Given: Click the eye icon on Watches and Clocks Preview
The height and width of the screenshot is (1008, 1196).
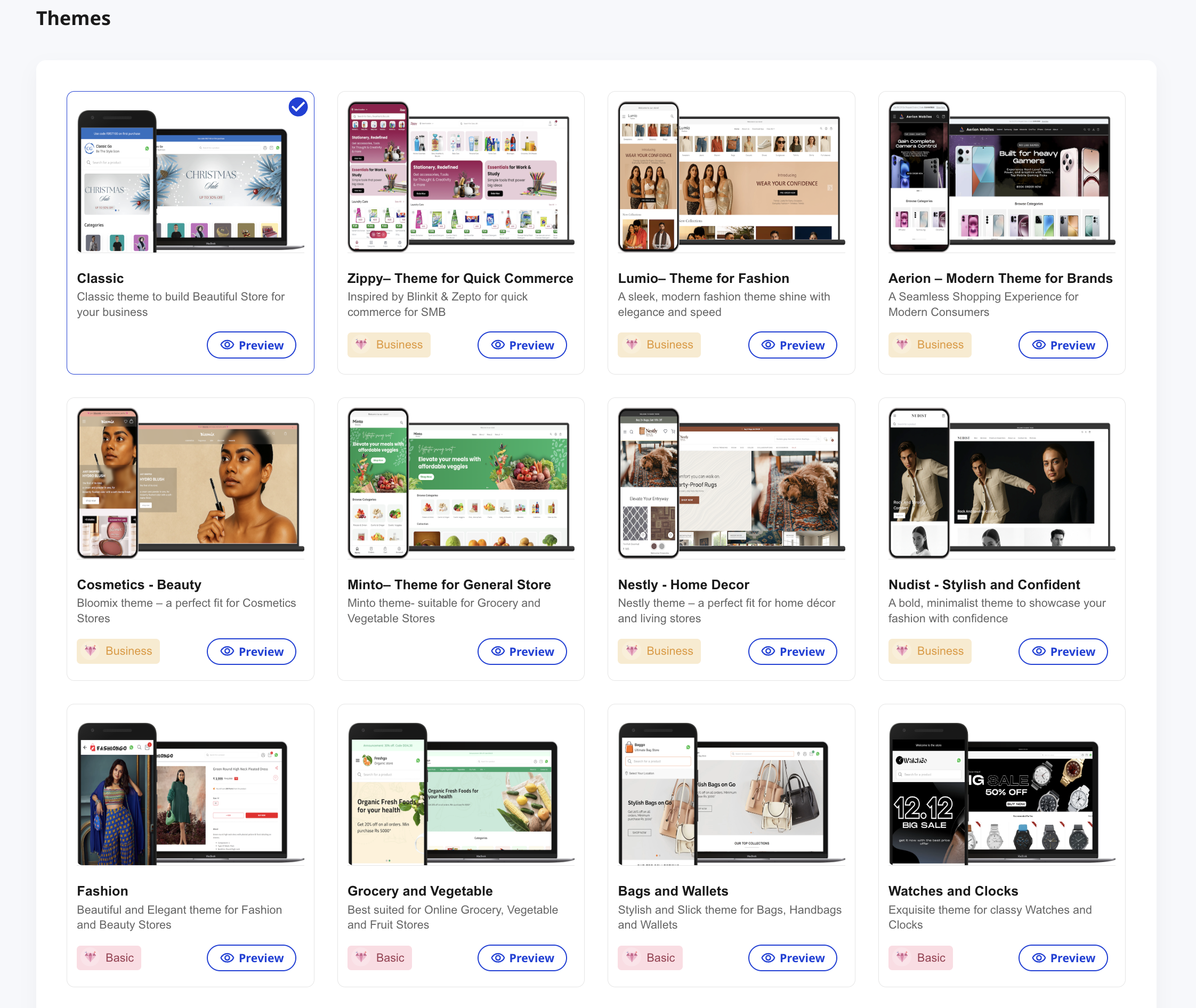Looking at the screenshot, I should pyautogui.click(x=1038, y=958).
